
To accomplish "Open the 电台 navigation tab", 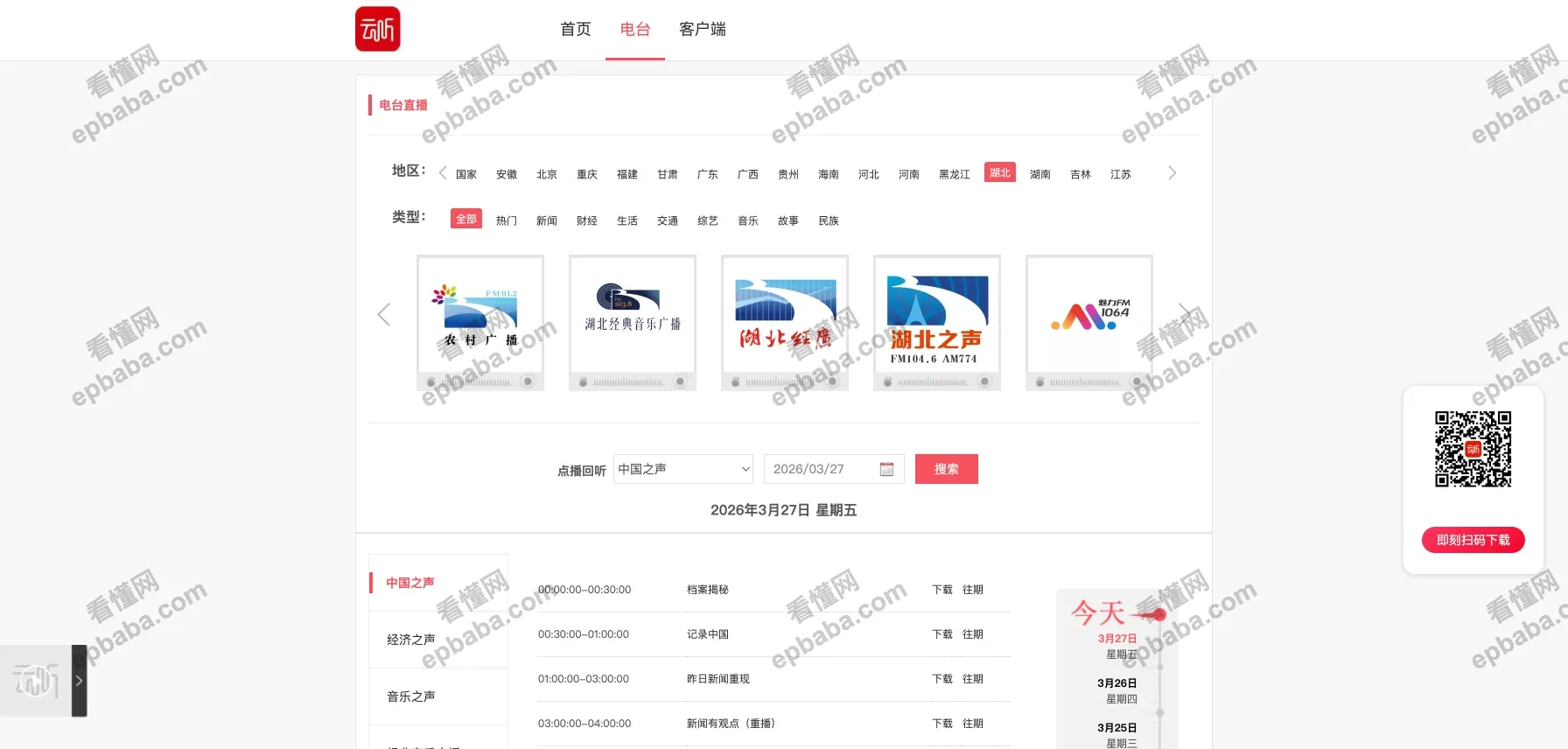I will (x=635, y=29).
